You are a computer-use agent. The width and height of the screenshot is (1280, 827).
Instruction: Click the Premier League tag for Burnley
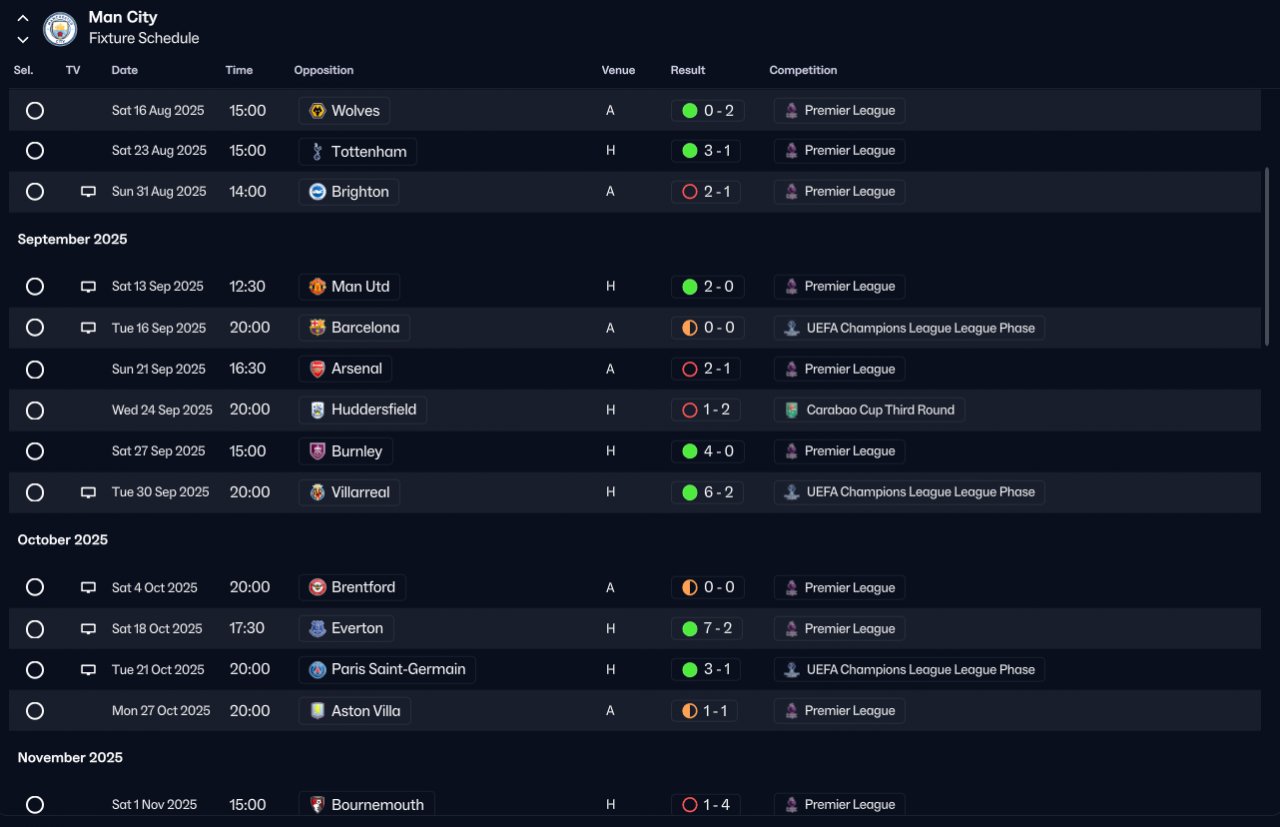pyautogui.click(x=839, y=451)
